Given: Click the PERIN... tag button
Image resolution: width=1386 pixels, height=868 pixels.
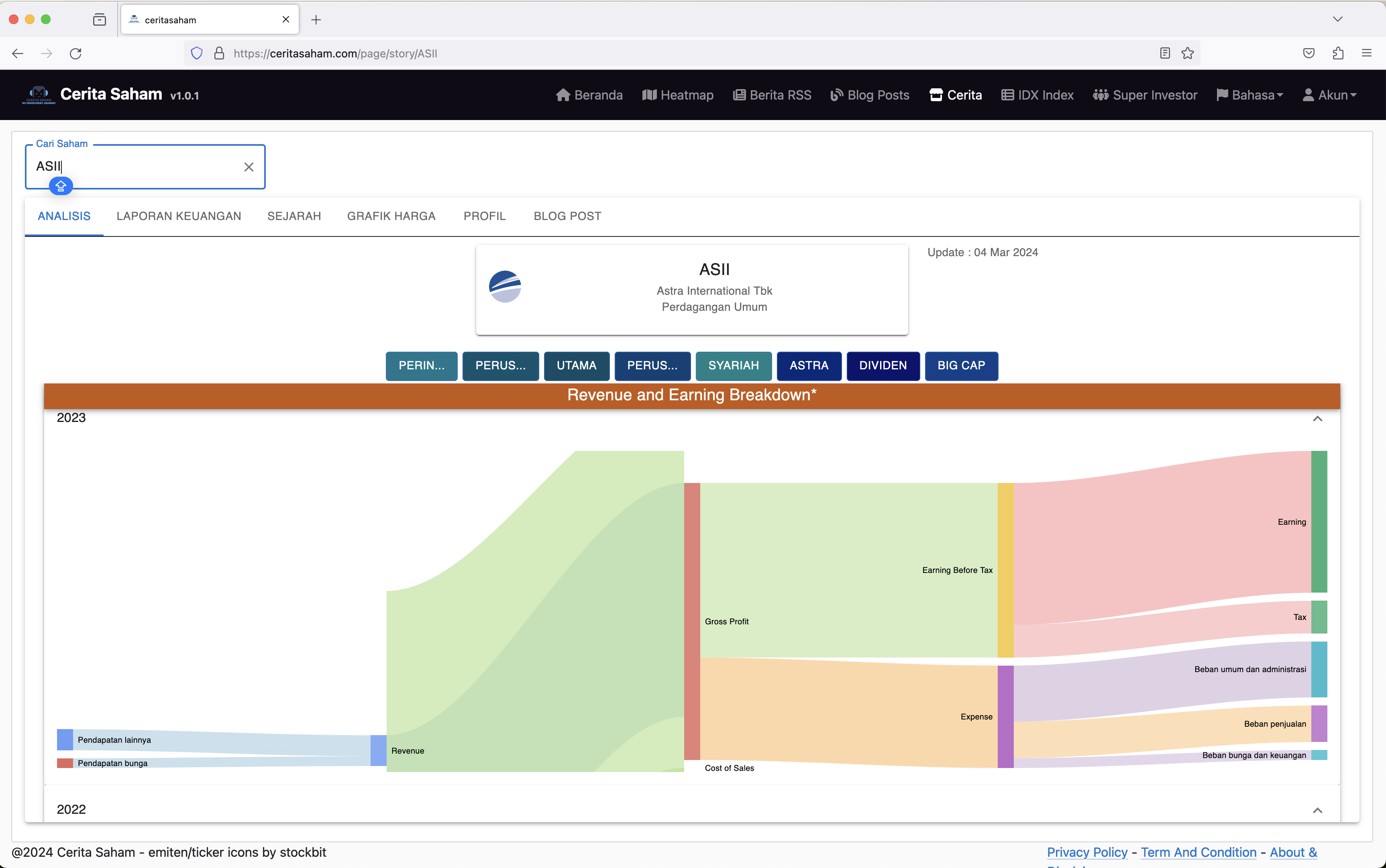Looking at the screenshot, I should 422,366.
